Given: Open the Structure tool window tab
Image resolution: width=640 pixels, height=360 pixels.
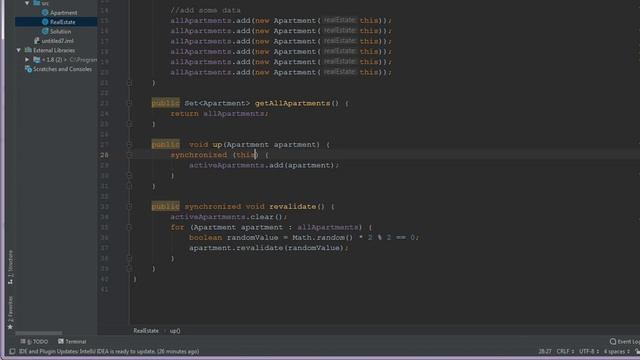Looking at the screenshot, I should (10, 267).
